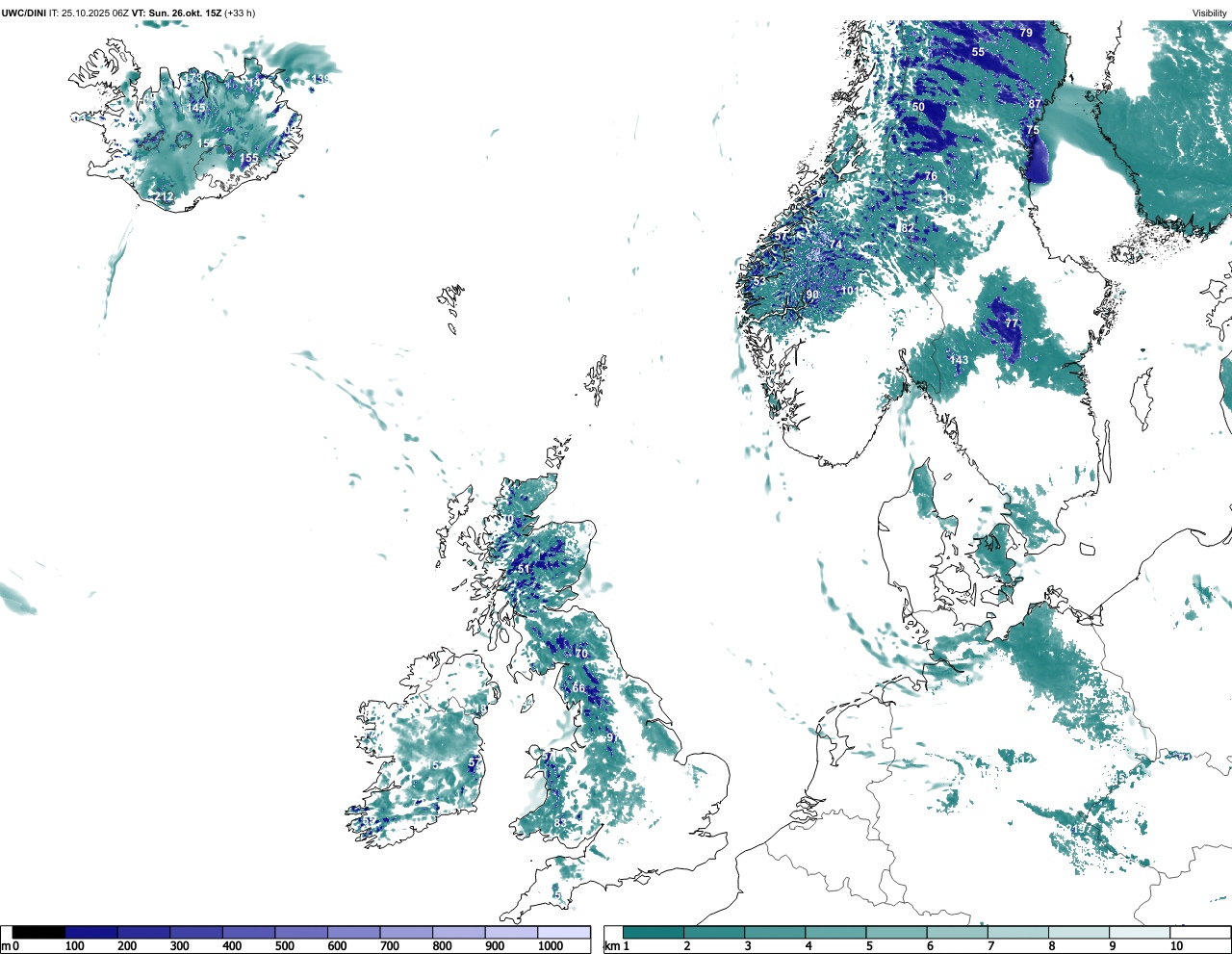Select the darkest teal 1–2 km swatch
The image size is (1232, 954).
654,932
